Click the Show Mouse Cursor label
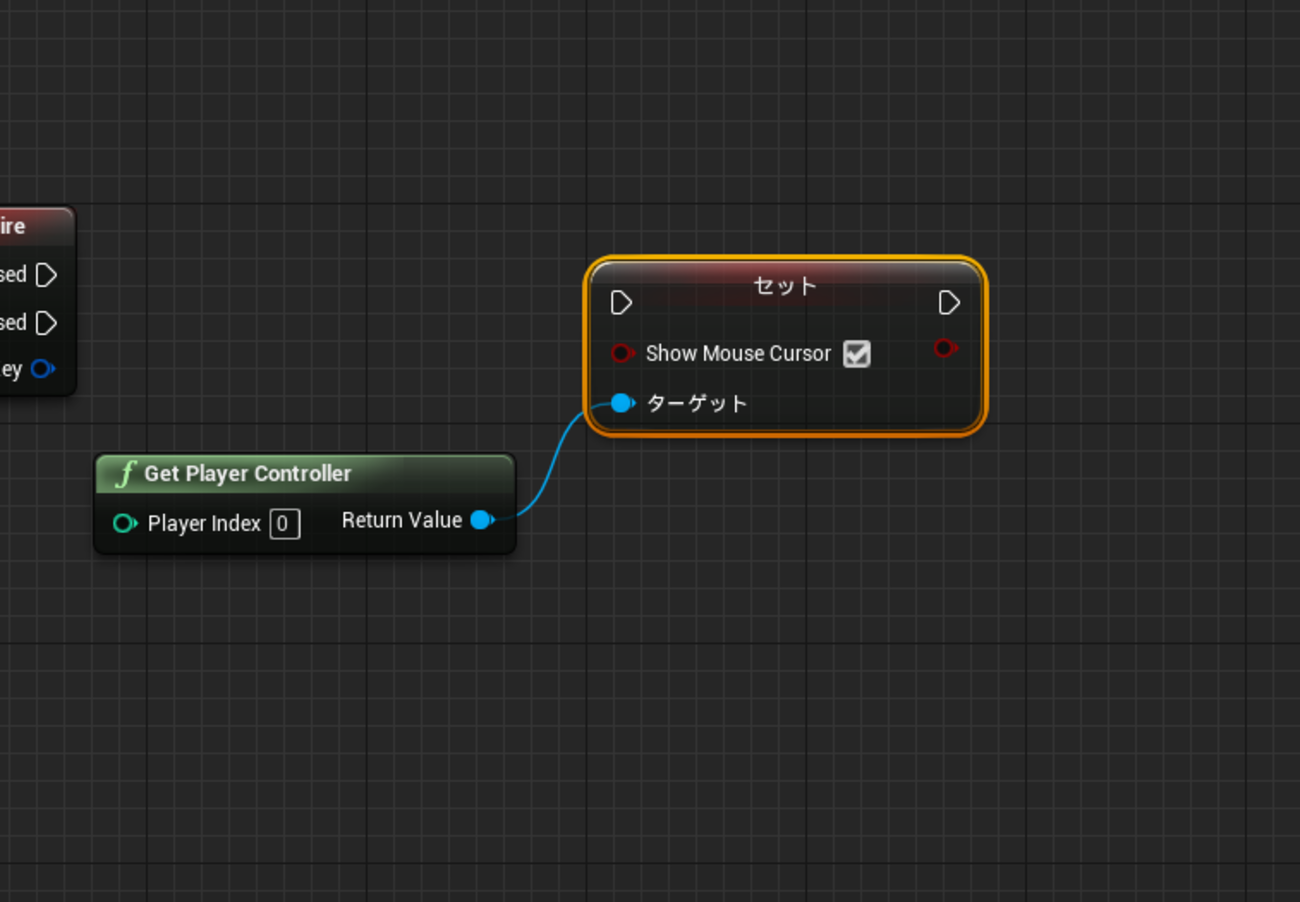Screen dimensions: 1300x902 pos(738,354)
